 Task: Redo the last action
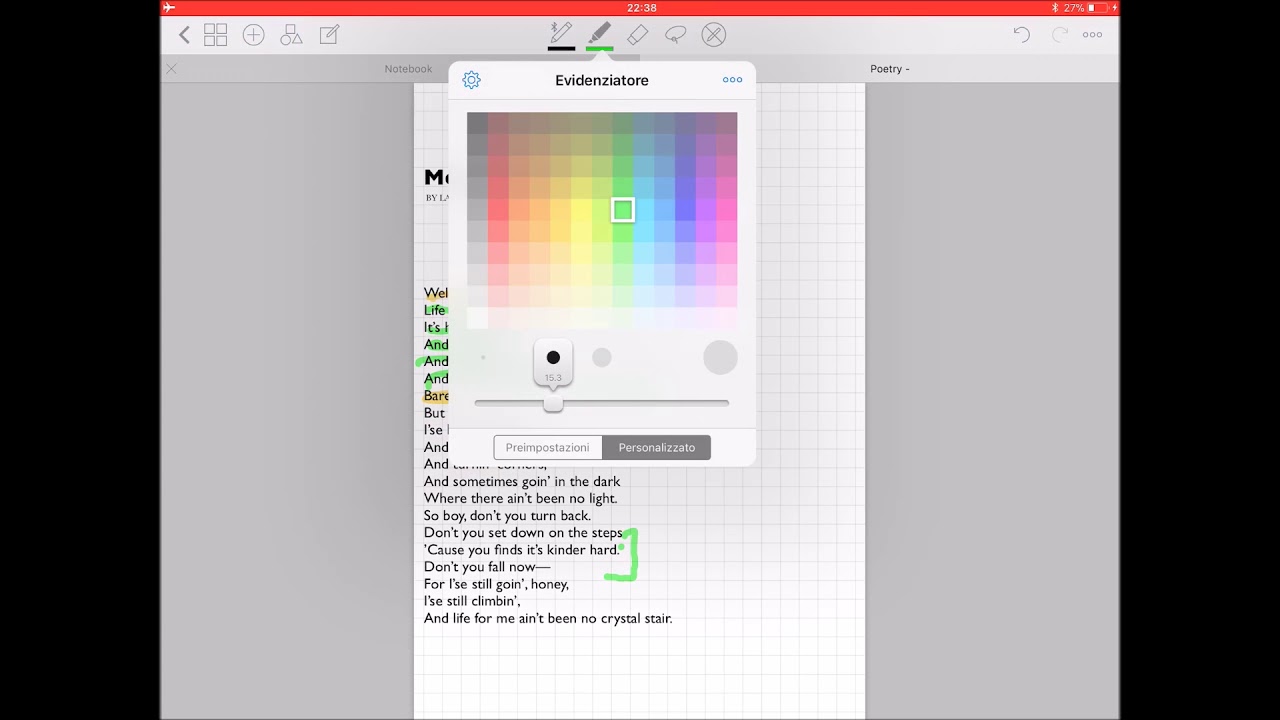point(1059,34)
